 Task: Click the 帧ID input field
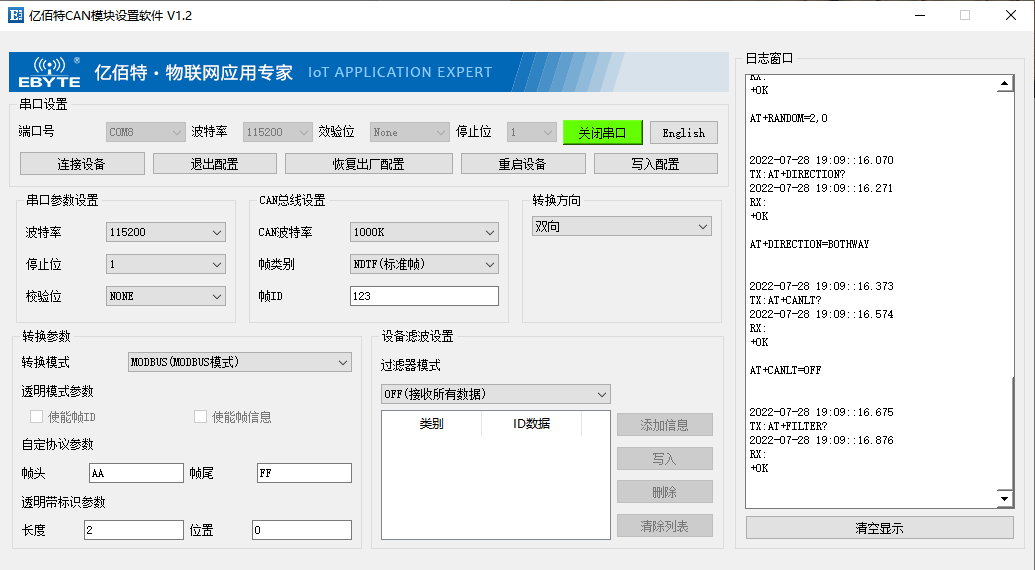(424, 296)
